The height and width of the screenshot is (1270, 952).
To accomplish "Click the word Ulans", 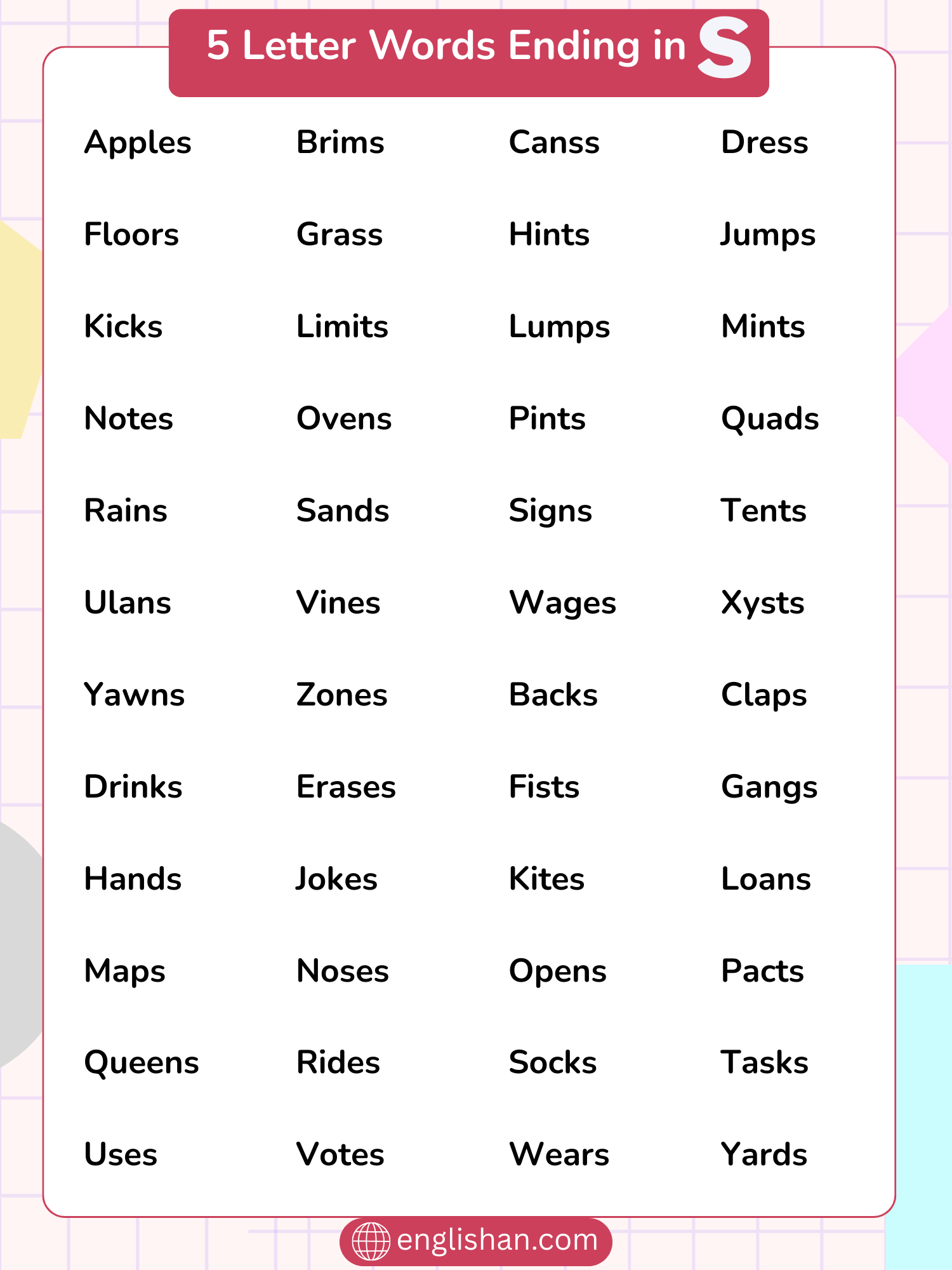I will [x=128, y=603].
